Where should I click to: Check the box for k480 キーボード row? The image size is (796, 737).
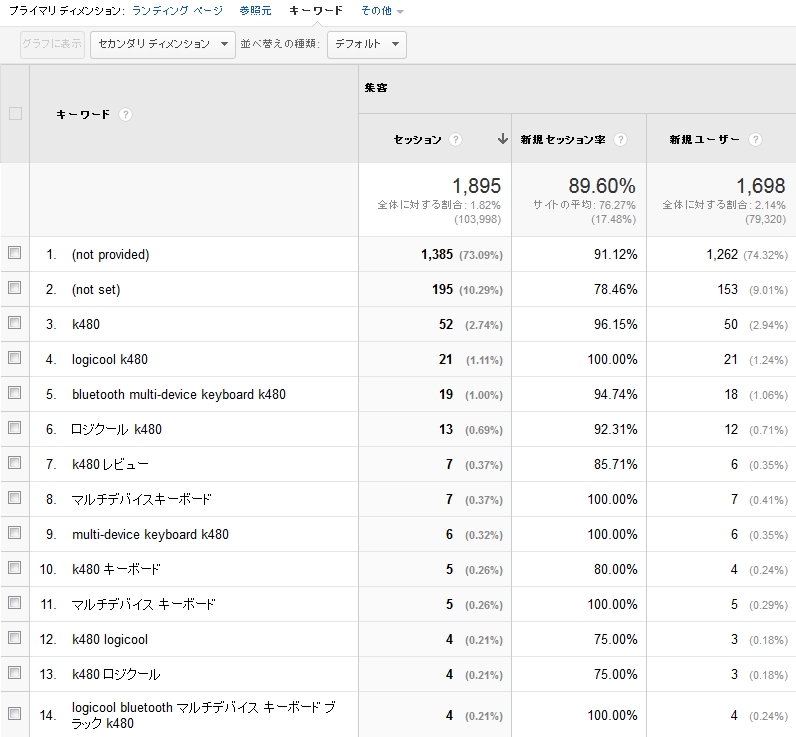click(x=15, y=568)
